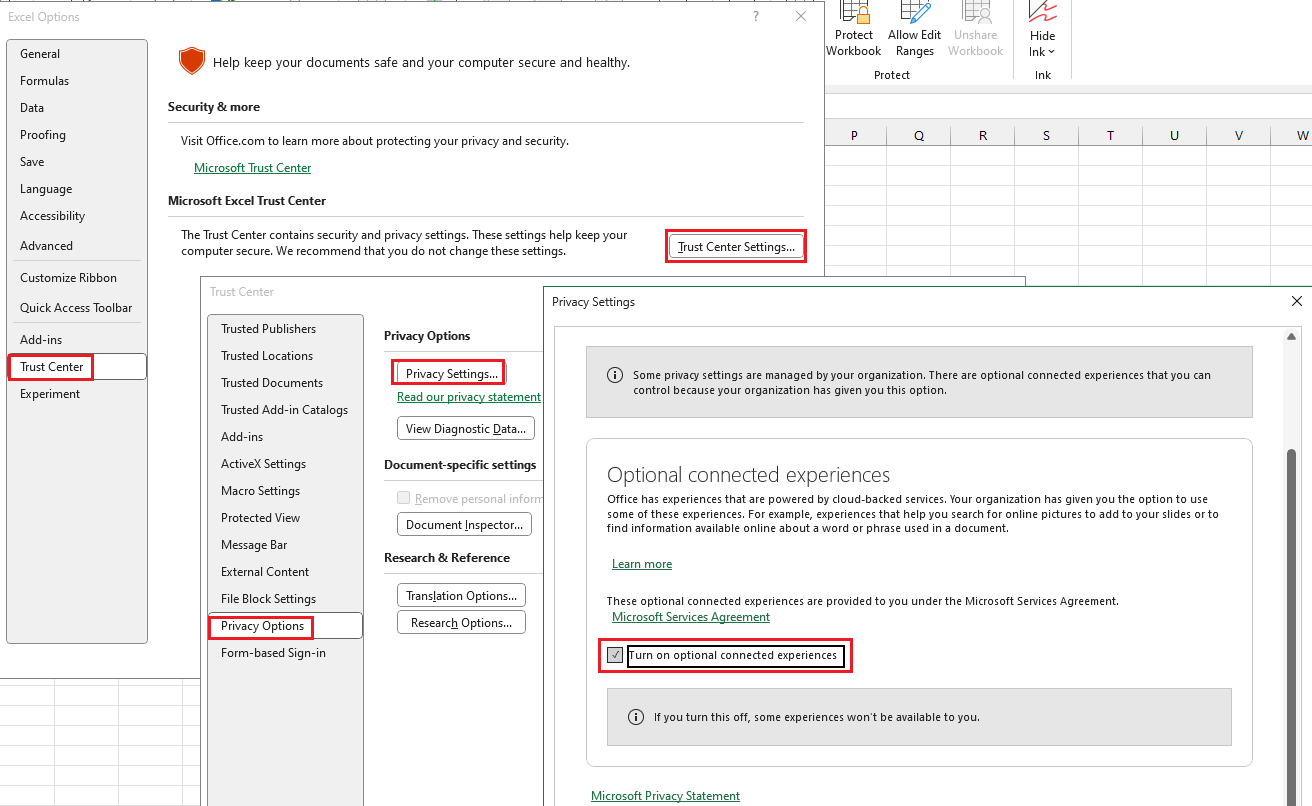Open the Read our privacy statement link

[x=469, y=397]
